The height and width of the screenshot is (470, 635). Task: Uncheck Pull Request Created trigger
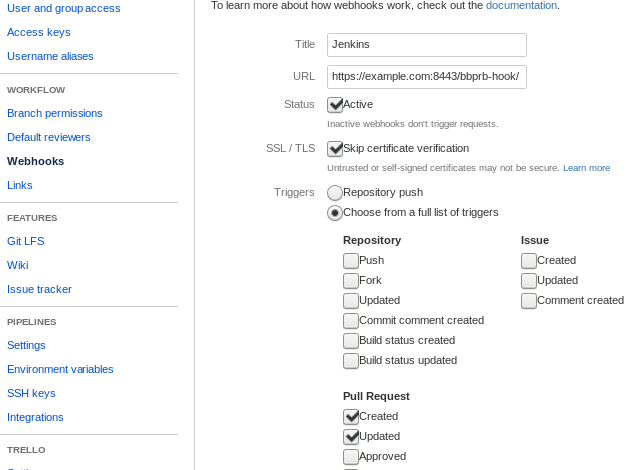point(351,417)
